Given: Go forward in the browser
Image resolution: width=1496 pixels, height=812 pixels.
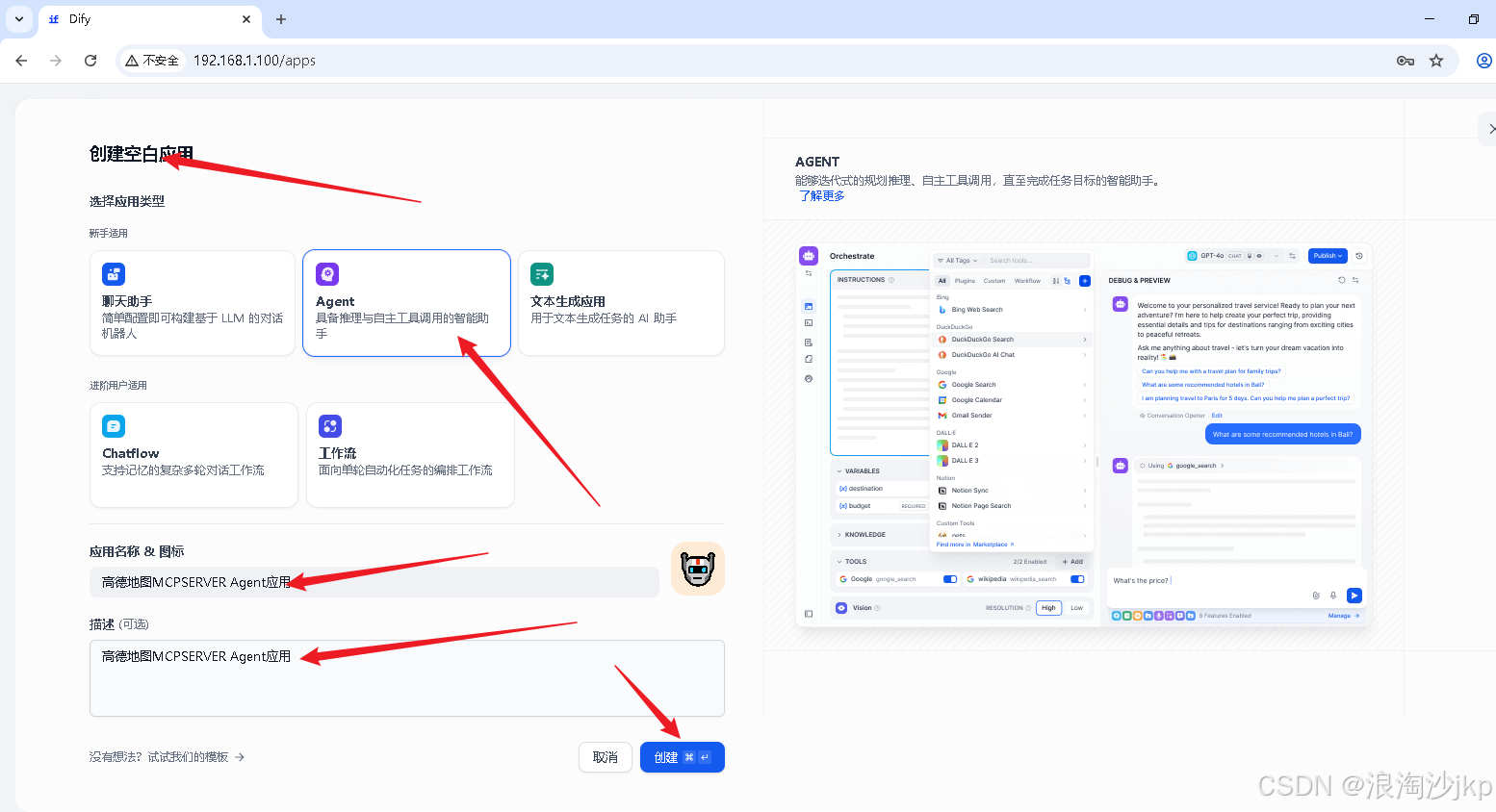Looking at the screenshot, I should click(x=56, y=61).
